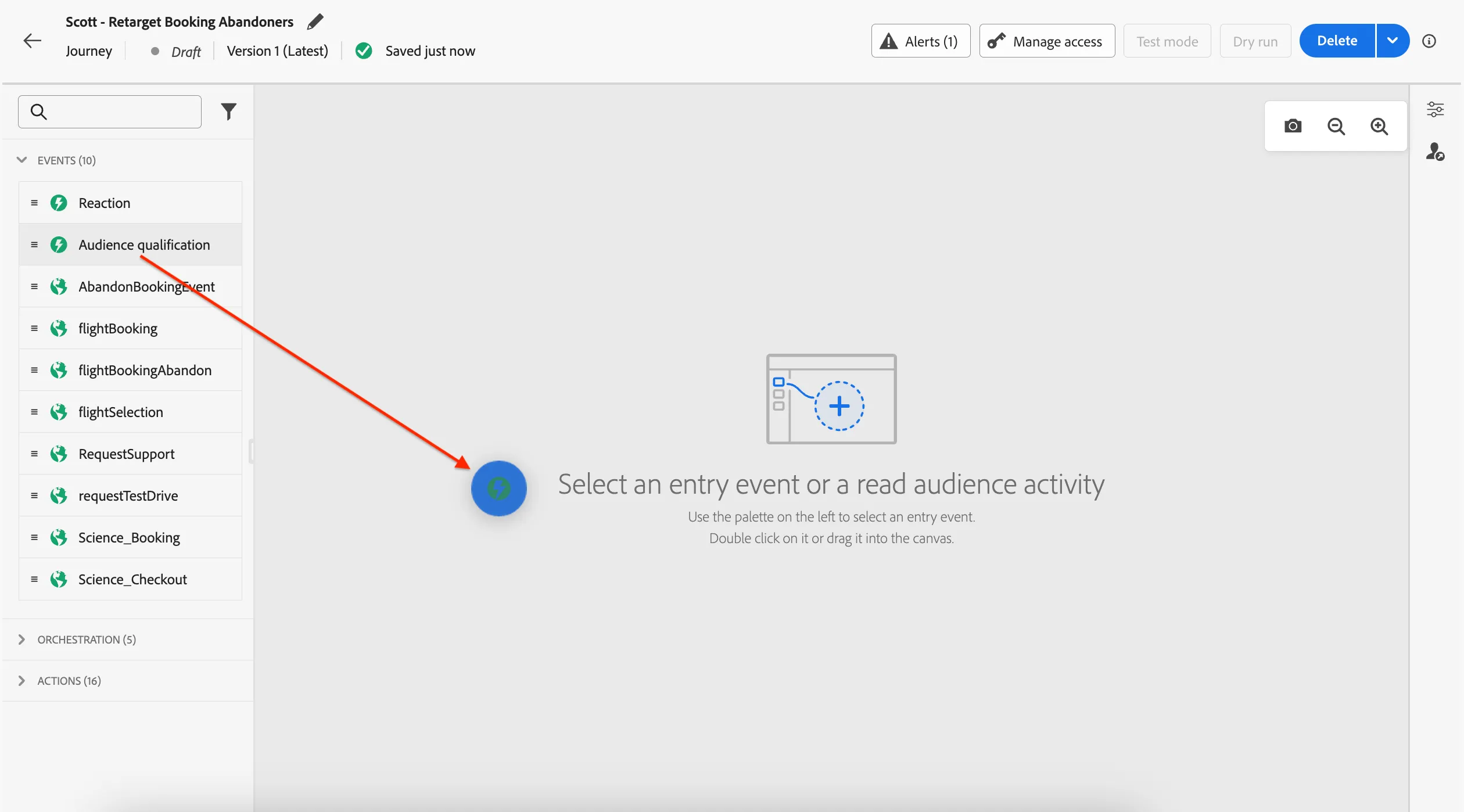Click the Saved just now status
1464x812 pixels.
click(430, 51)
